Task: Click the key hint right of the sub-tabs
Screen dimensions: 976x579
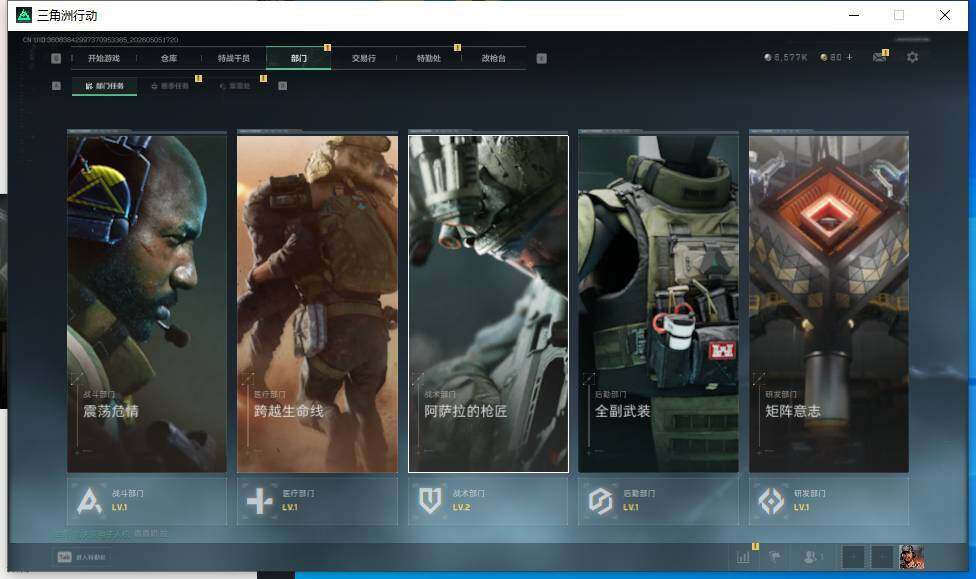Action: 283,86
